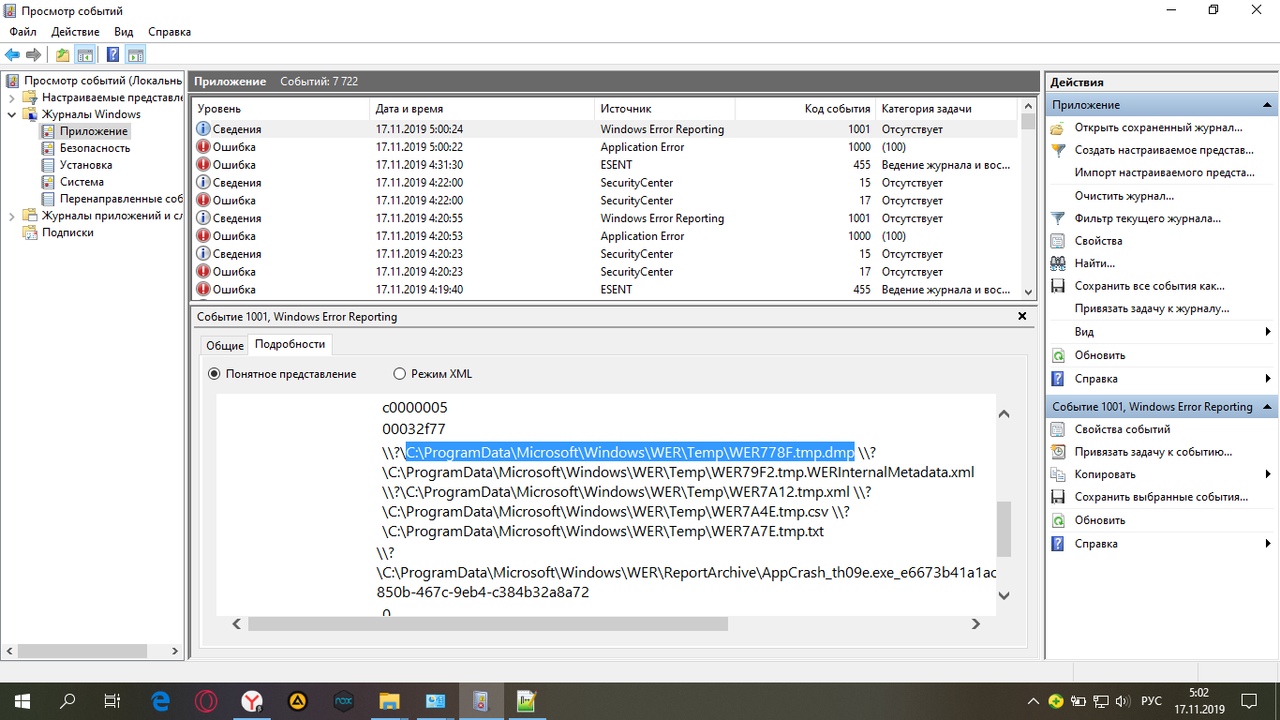This screenshot has width=1280, height=720.
Task: Open the "Справка" menu in the menu bar
Action: [169, 32]
